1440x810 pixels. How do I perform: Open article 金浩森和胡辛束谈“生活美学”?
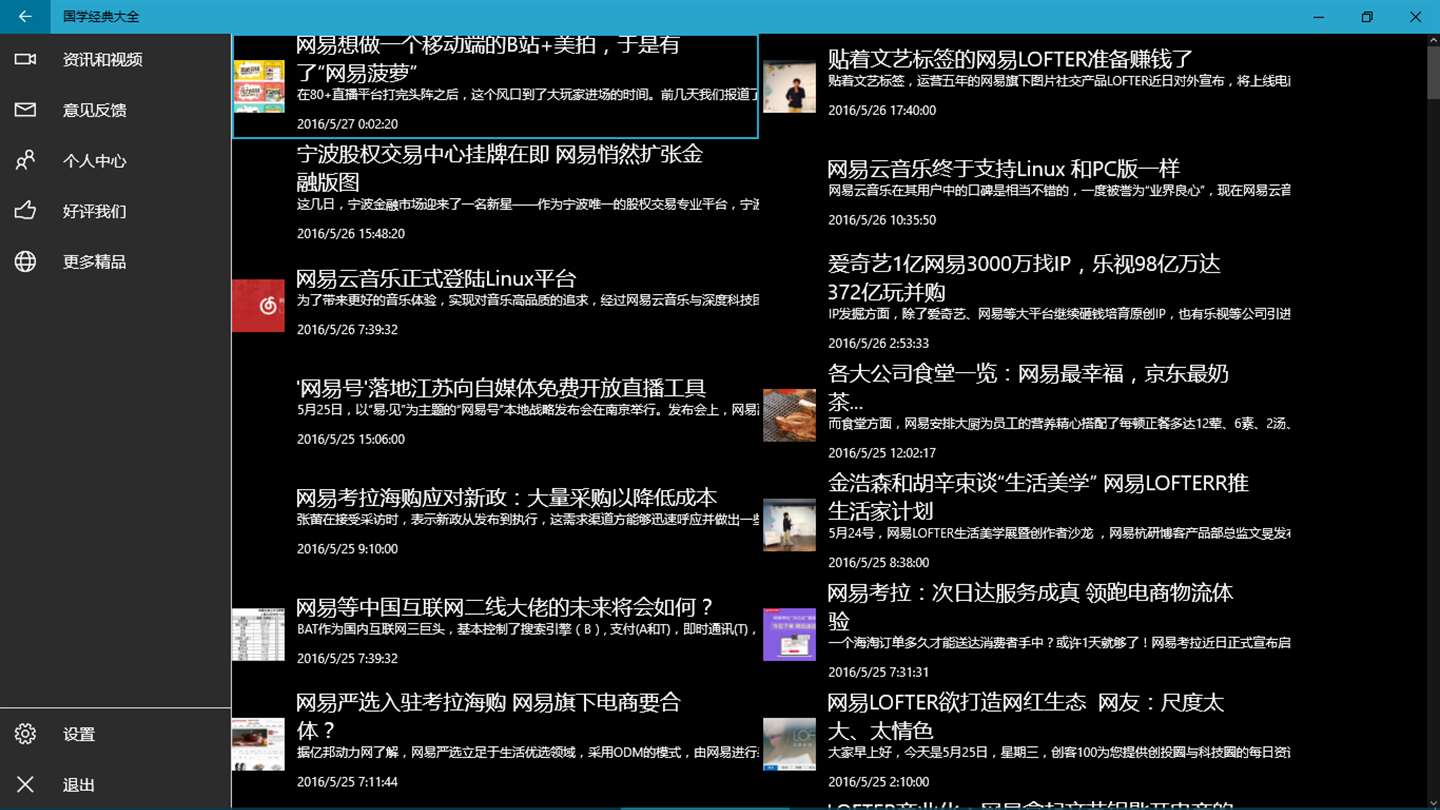pos(1026,523)
